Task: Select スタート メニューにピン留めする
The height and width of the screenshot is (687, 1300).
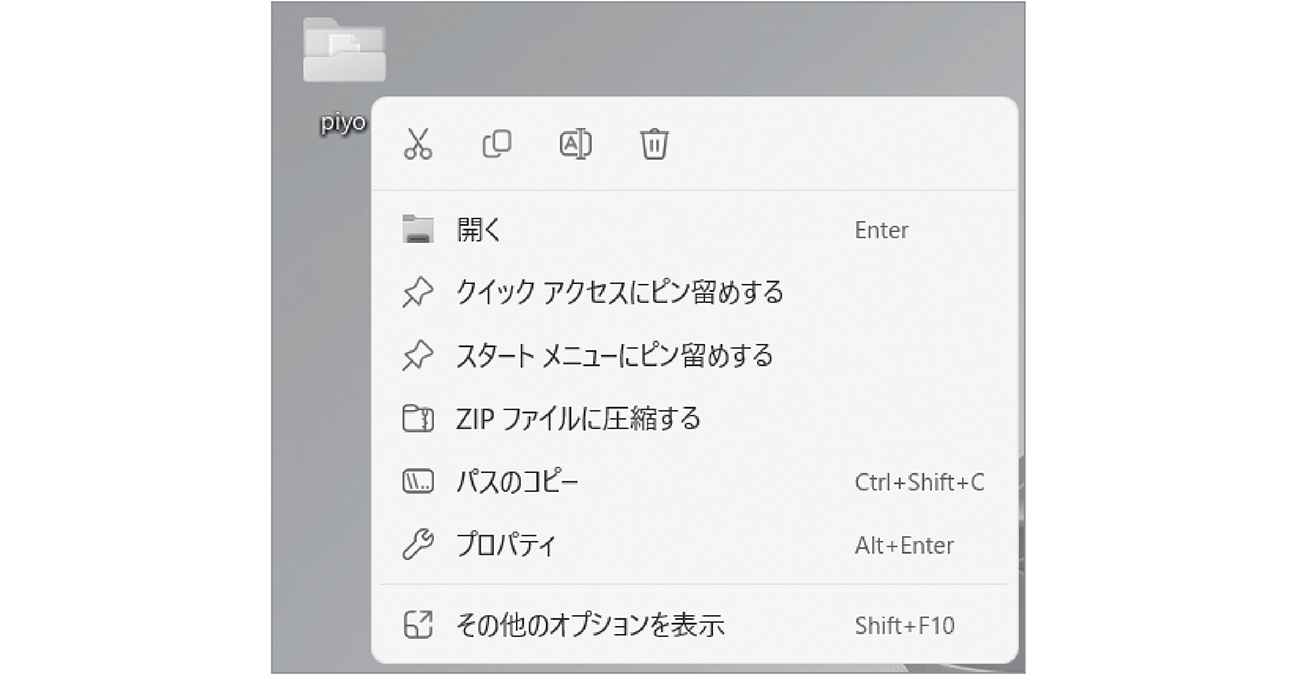Action: point(695,355)
